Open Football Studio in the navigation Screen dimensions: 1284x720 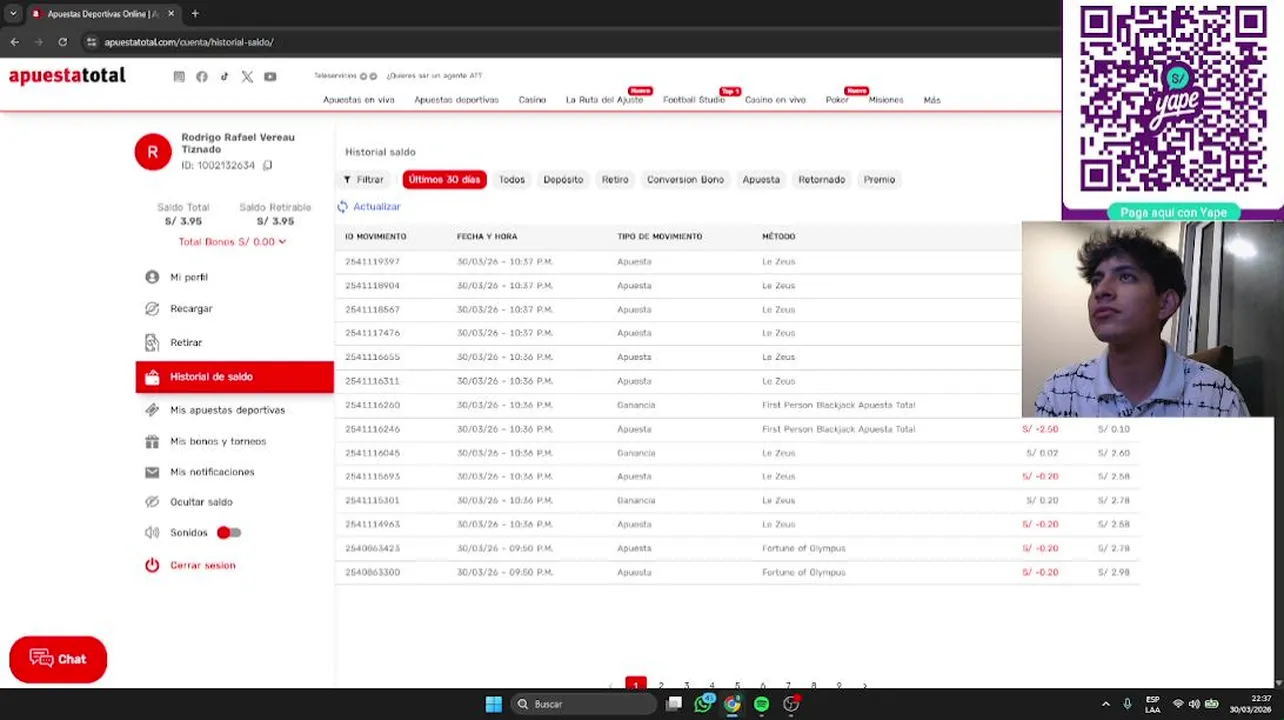tap(694, 100)
